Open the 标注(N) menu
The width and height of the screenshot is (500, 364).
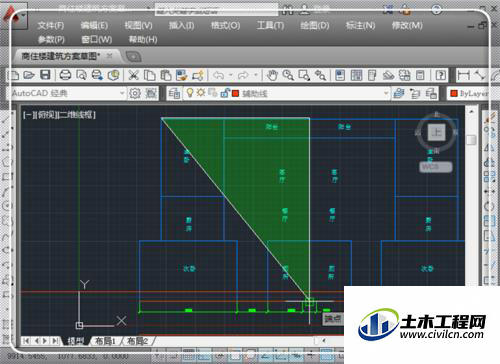point(360,25)
